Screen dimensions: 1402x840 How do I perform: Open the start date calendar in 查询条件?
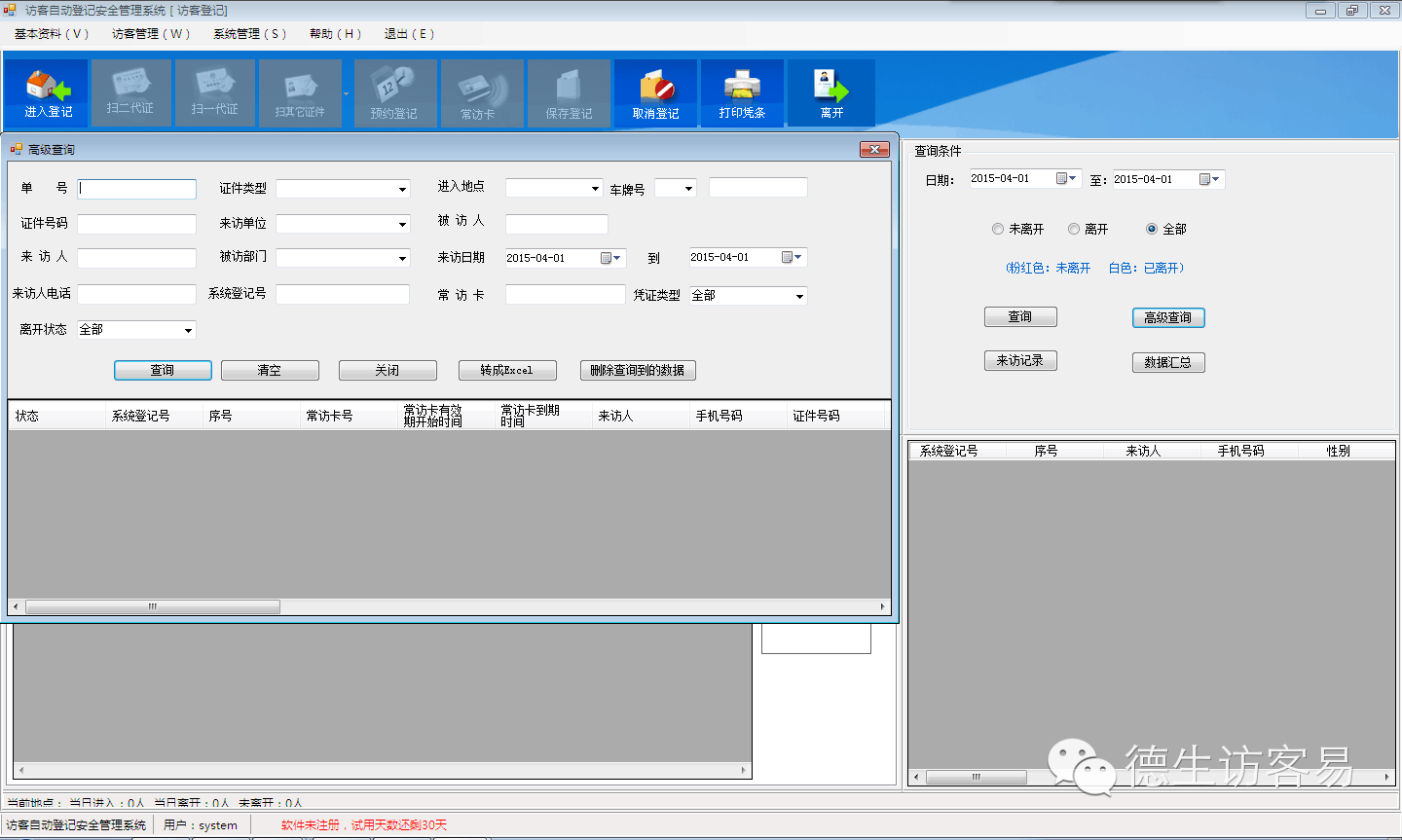[1067, 179]
